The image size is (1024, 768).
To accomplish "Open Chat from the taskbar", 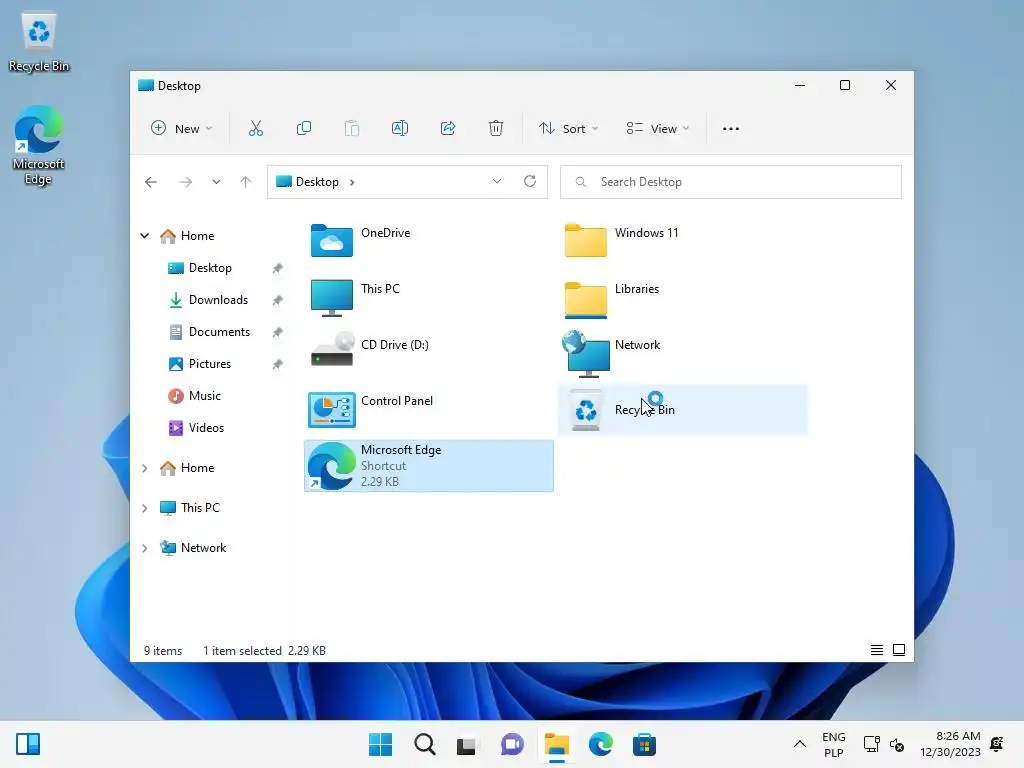I will [x=512, y=744].
